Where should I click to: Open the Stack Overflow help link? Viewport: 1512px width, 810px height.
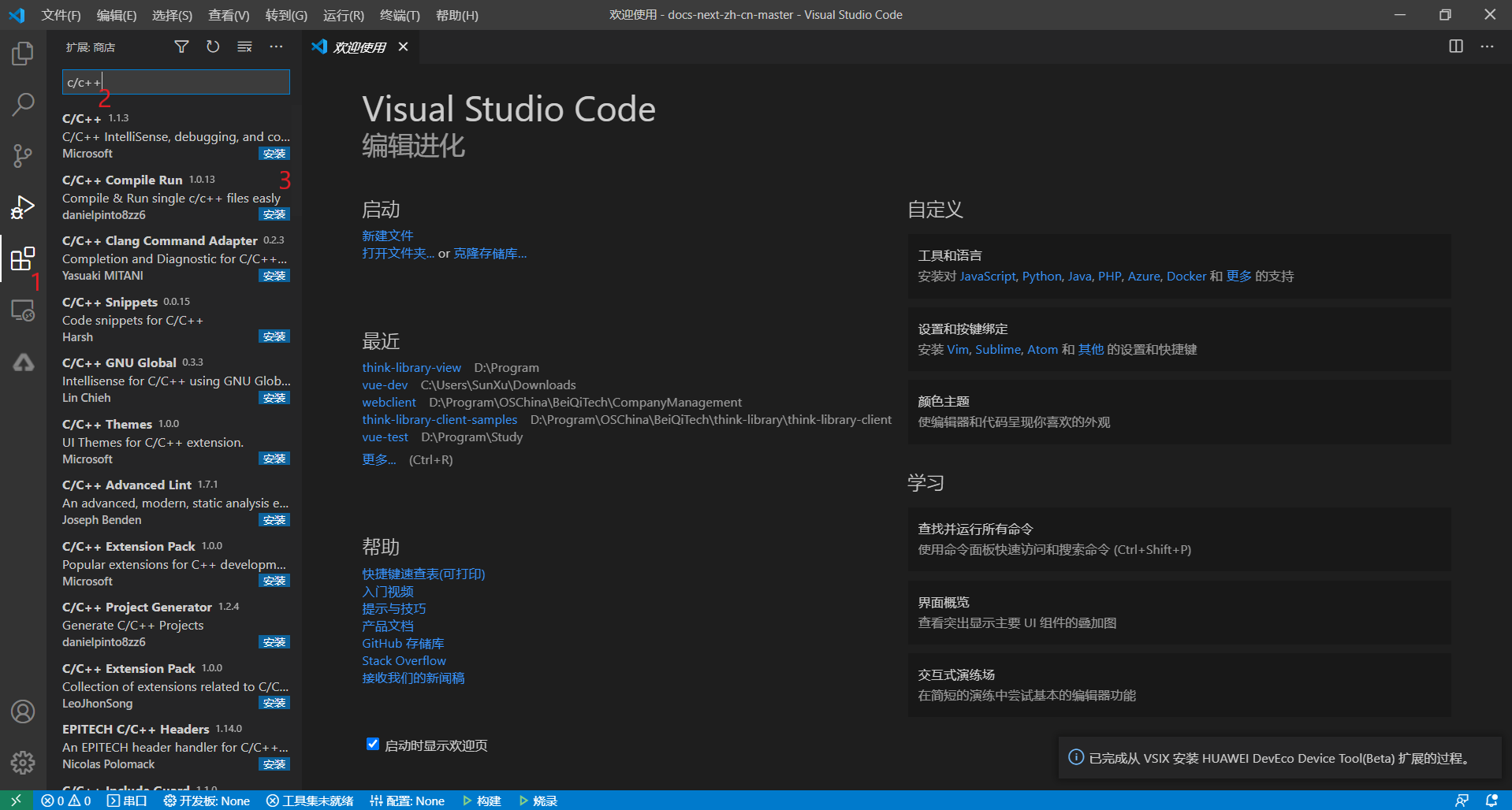[x=404, y=660]
